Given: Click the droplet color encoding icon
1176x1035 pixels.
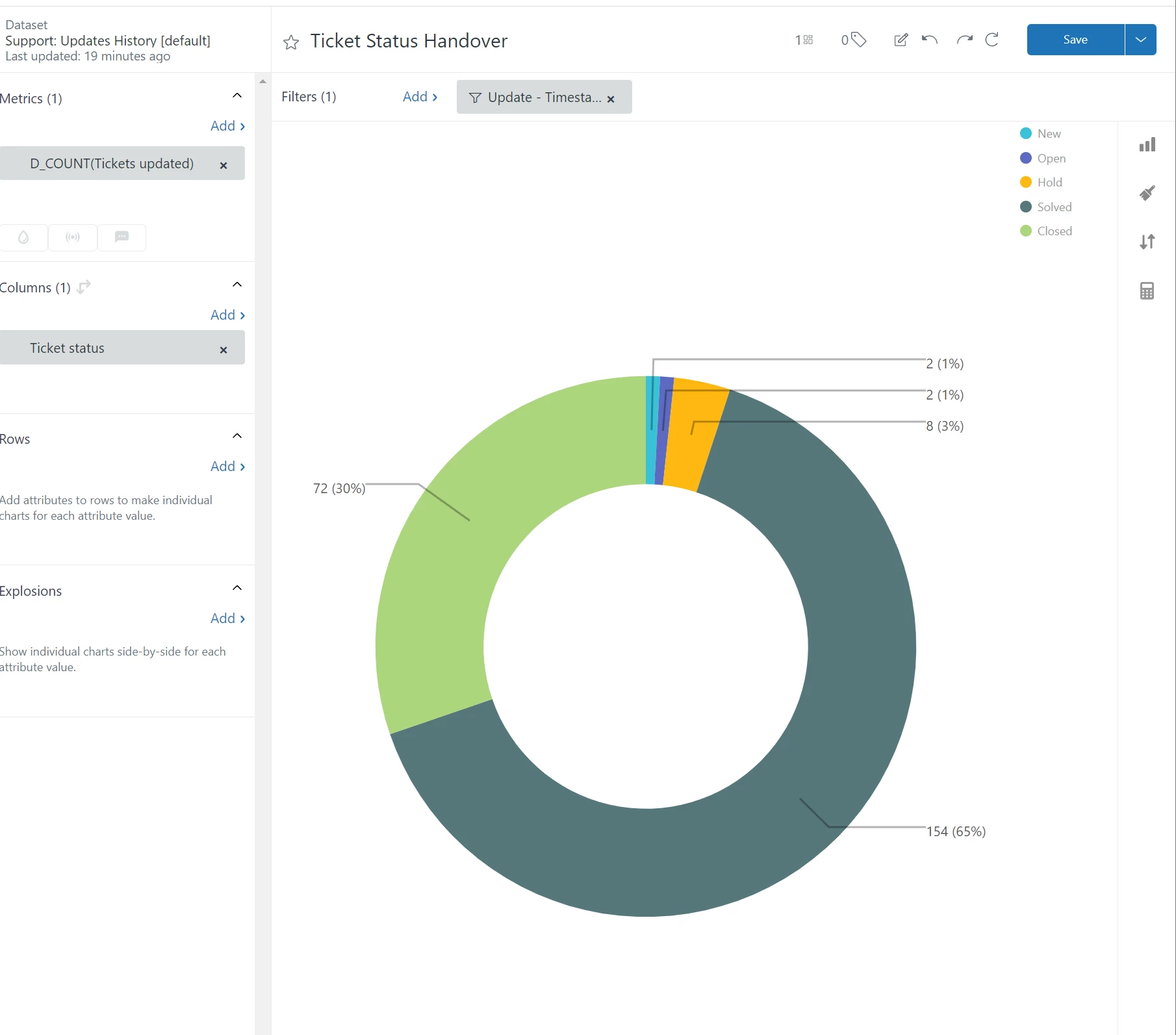Looking at the screenshot, I should click(23, 237).
